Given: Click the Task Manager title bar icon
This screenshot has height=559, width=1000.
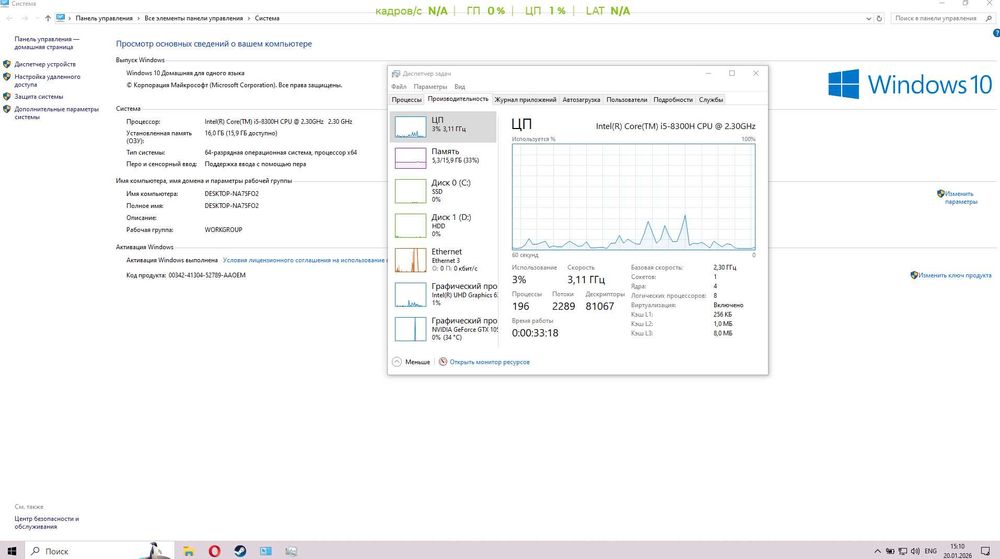Looking at the screenshot, I should click(x=396, y=73).
